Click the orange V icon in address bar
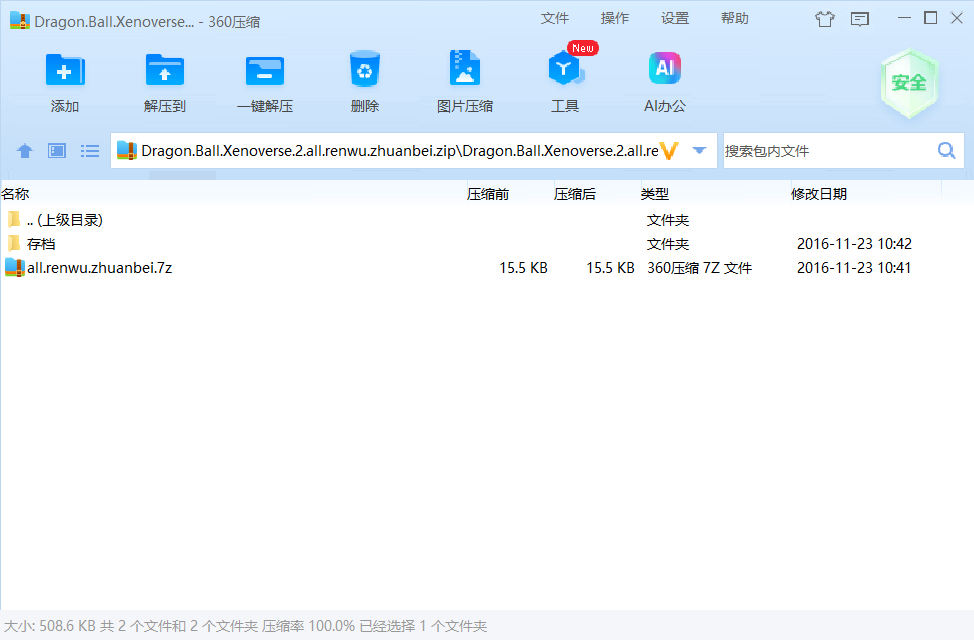Image resolution: width=974 pixels, height=640 pixels. [x=668, y=151]
